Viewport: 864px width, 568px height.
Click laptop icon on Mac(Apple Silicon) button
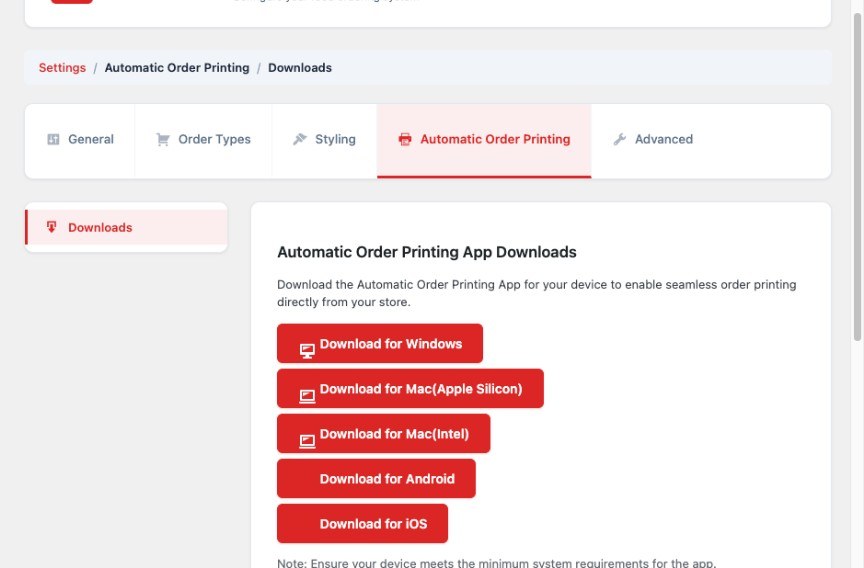(x=307, y=396)
